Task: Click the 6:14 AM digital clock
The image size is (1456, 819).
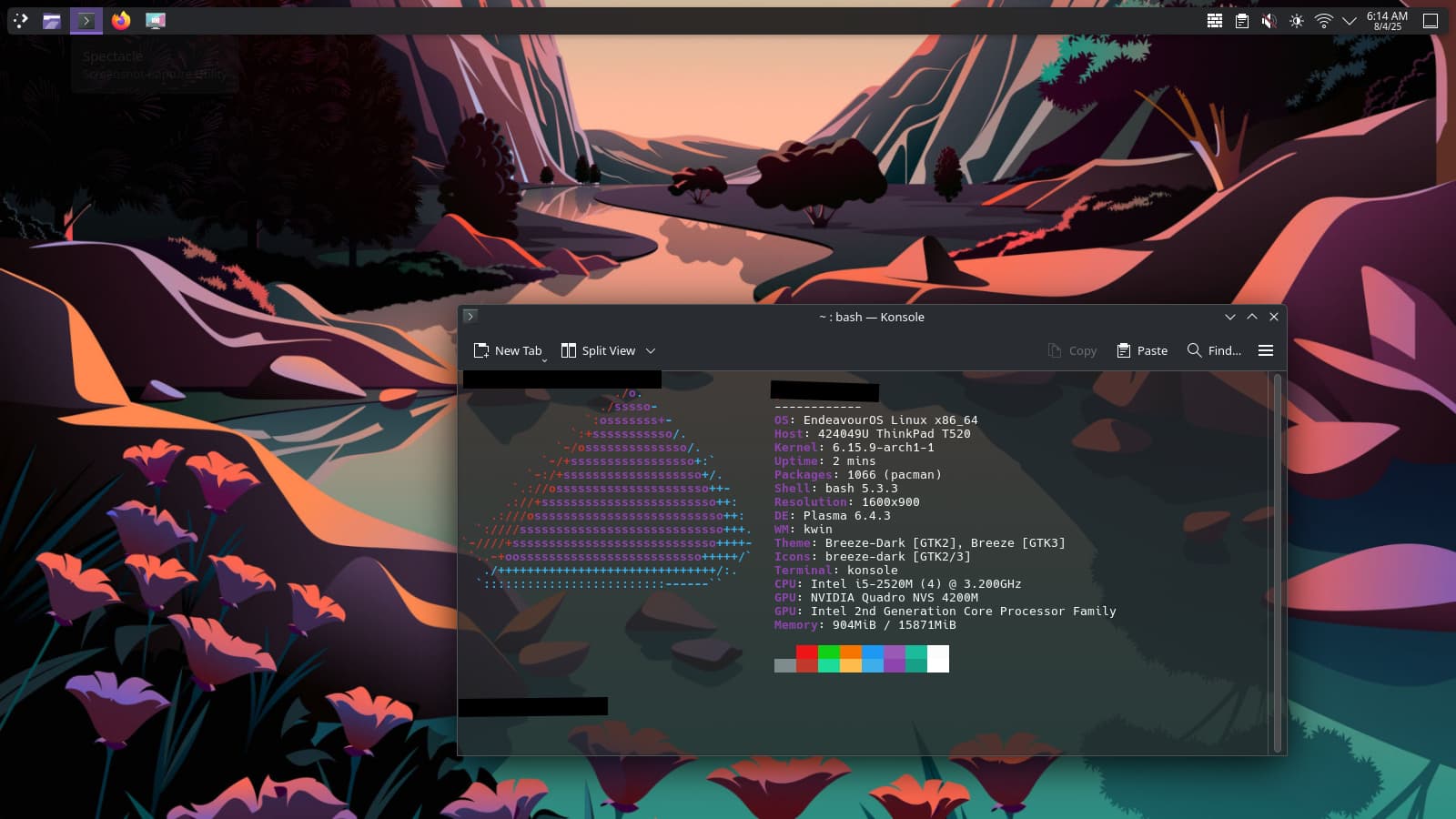Action: [1387, 20]
